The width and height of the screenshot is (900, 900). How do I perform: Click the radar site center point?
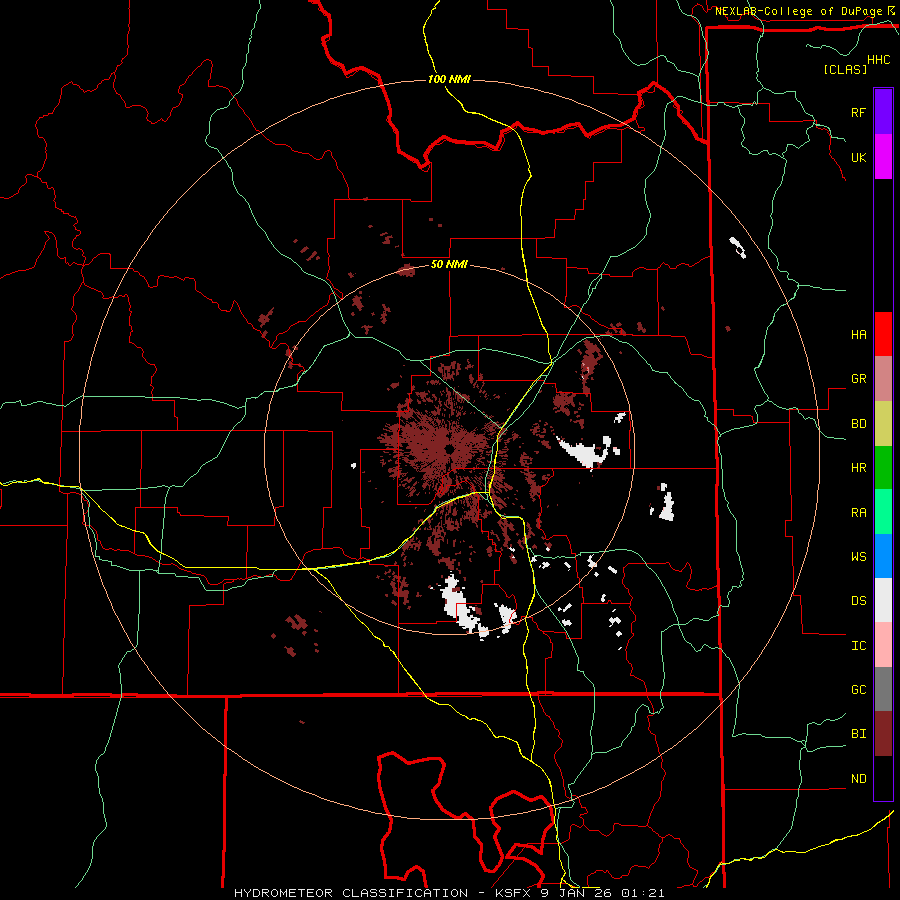coord(449,449)
